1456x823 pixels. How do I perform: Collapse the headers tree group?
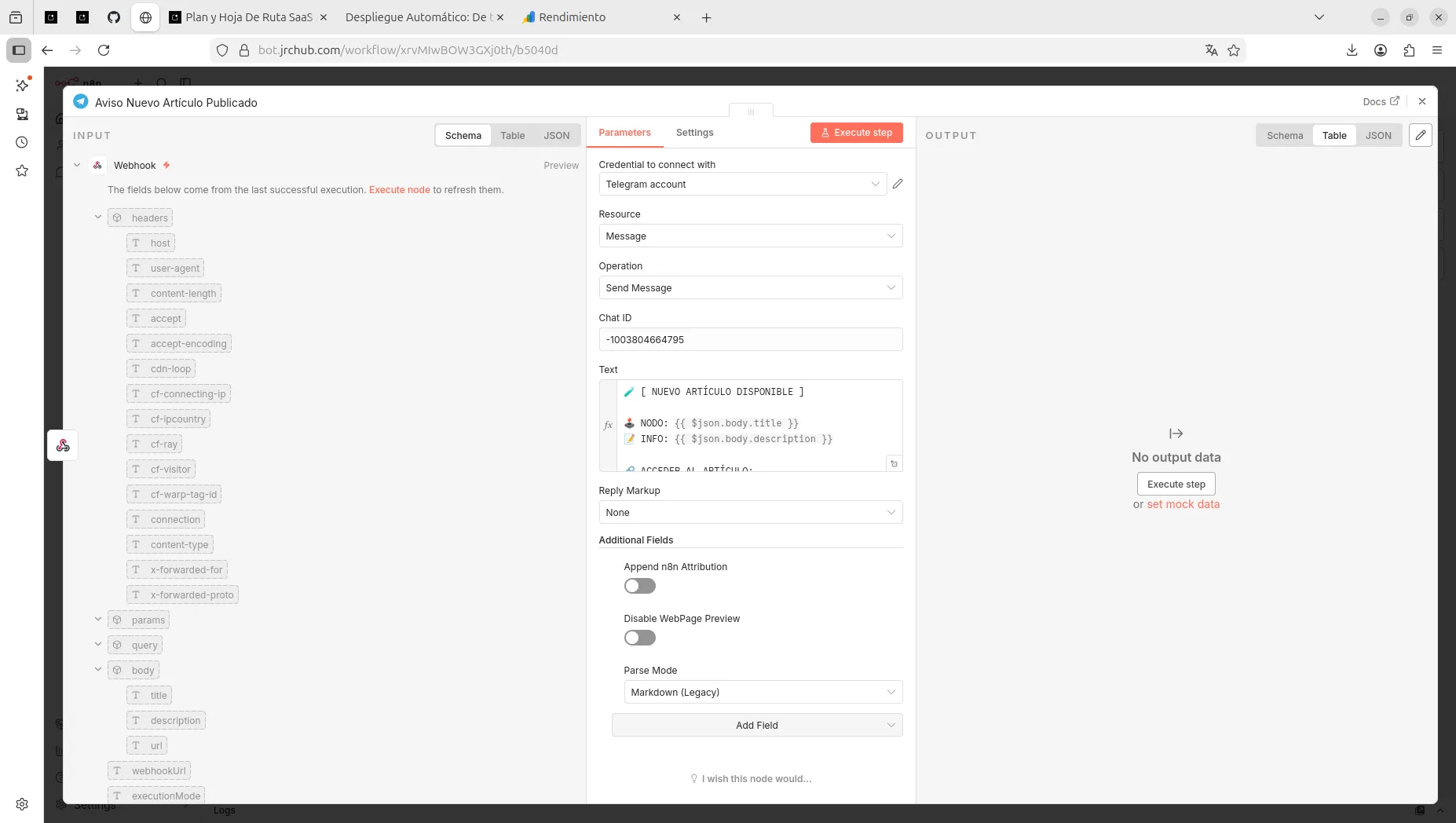(x=98, y=218)
